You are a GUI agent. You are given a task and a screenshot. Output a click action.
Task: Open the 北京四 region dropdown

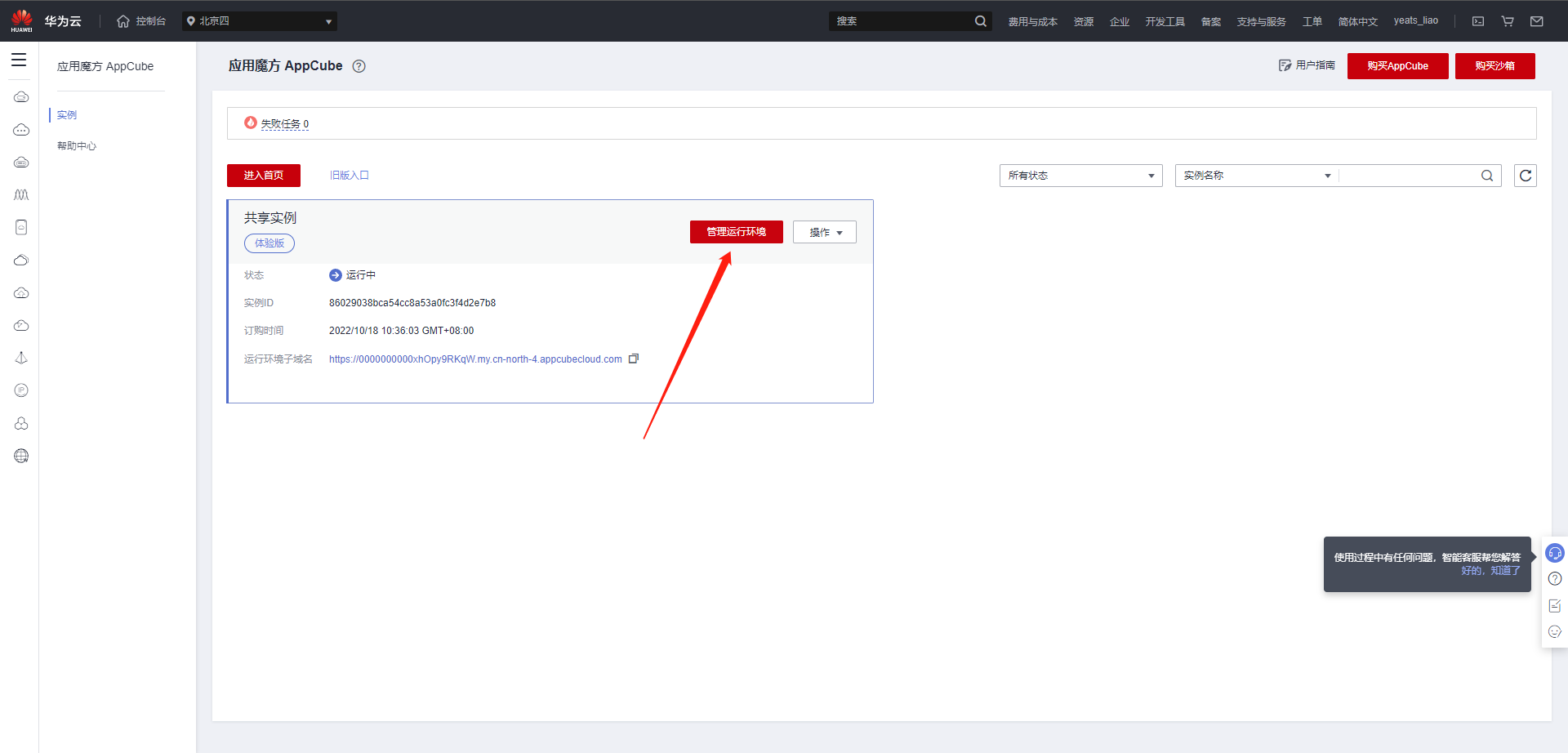pyautogui.click(x=260, y=21)
